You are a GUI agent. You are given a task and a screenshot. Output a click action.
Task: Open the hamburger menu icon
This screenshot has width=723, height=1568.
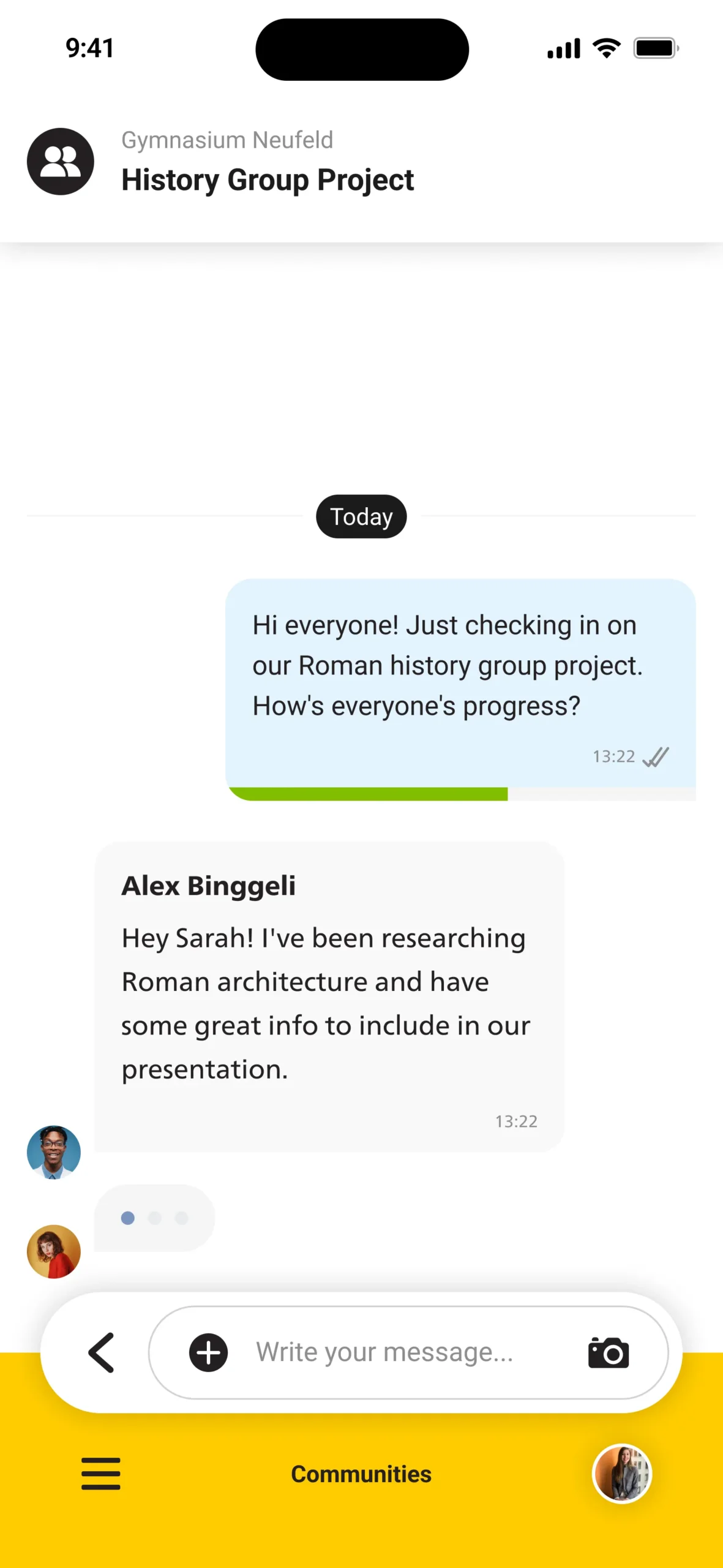[101, 1474]
